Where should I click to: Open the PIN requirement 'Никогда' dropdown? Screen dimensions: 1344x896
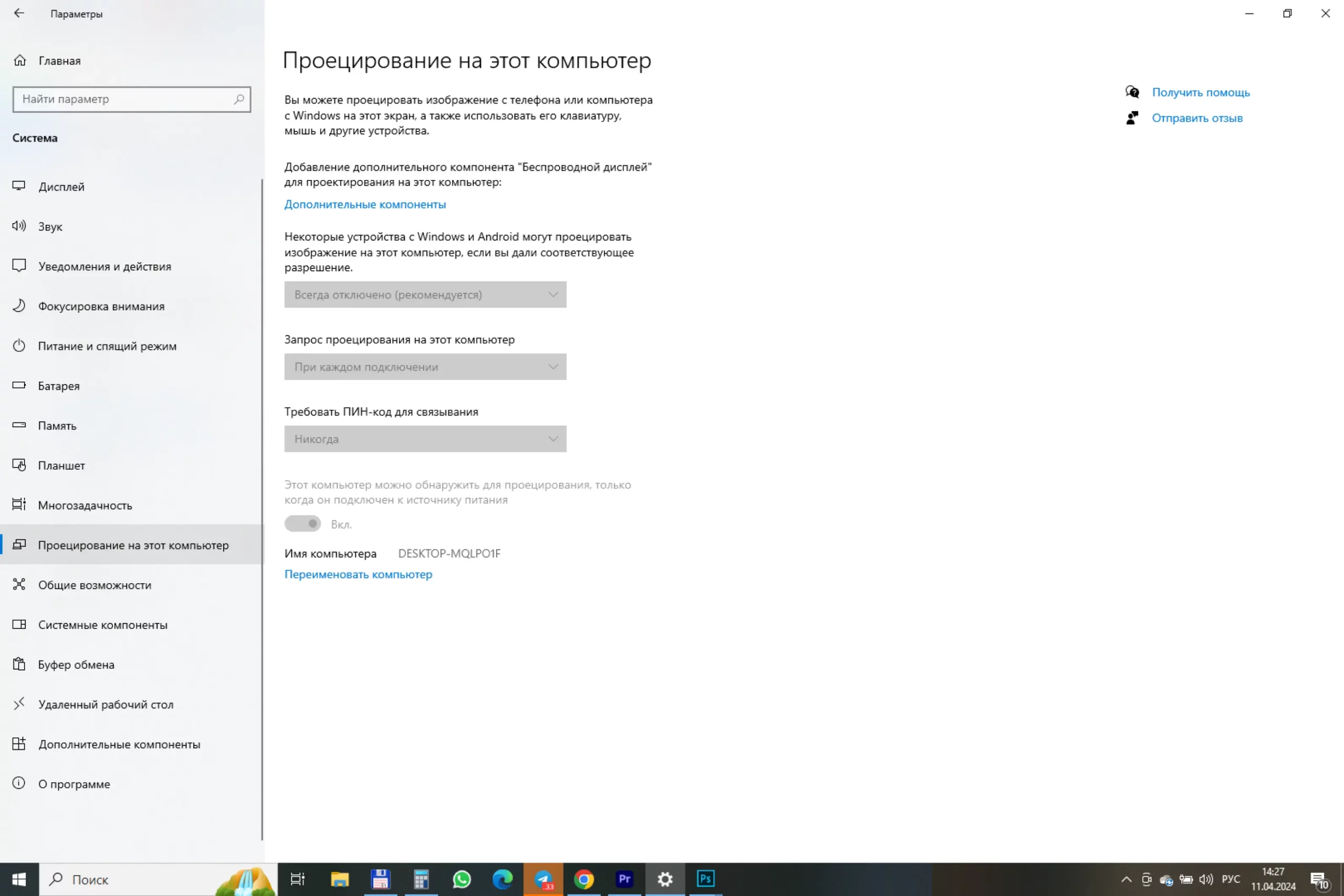click(x=425, y=439)
